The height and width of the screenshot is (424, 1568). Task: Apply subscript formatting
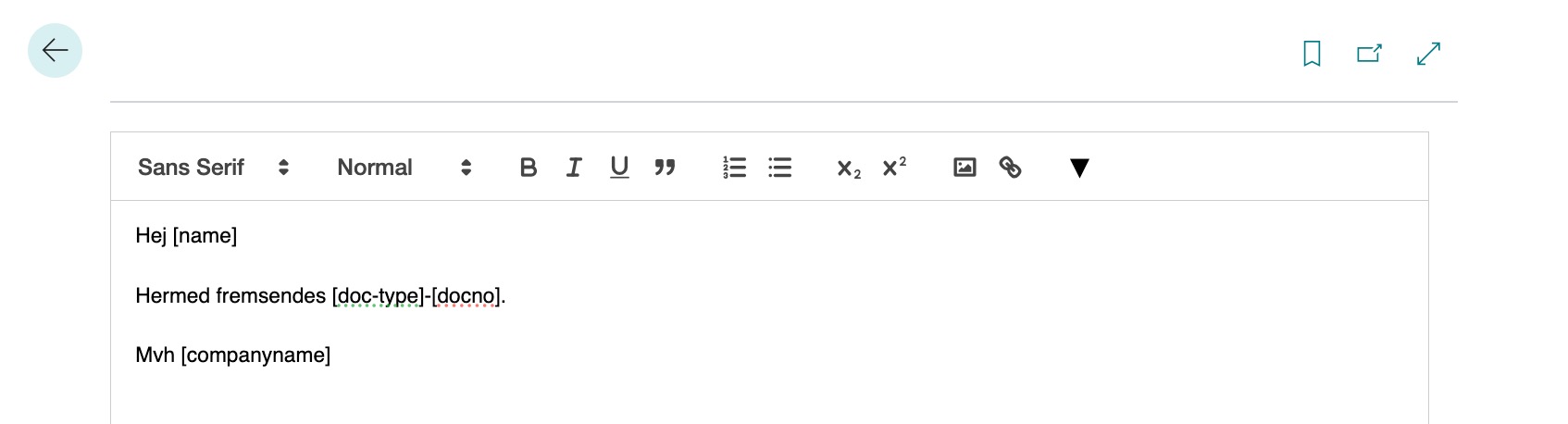tap(849, 168)
